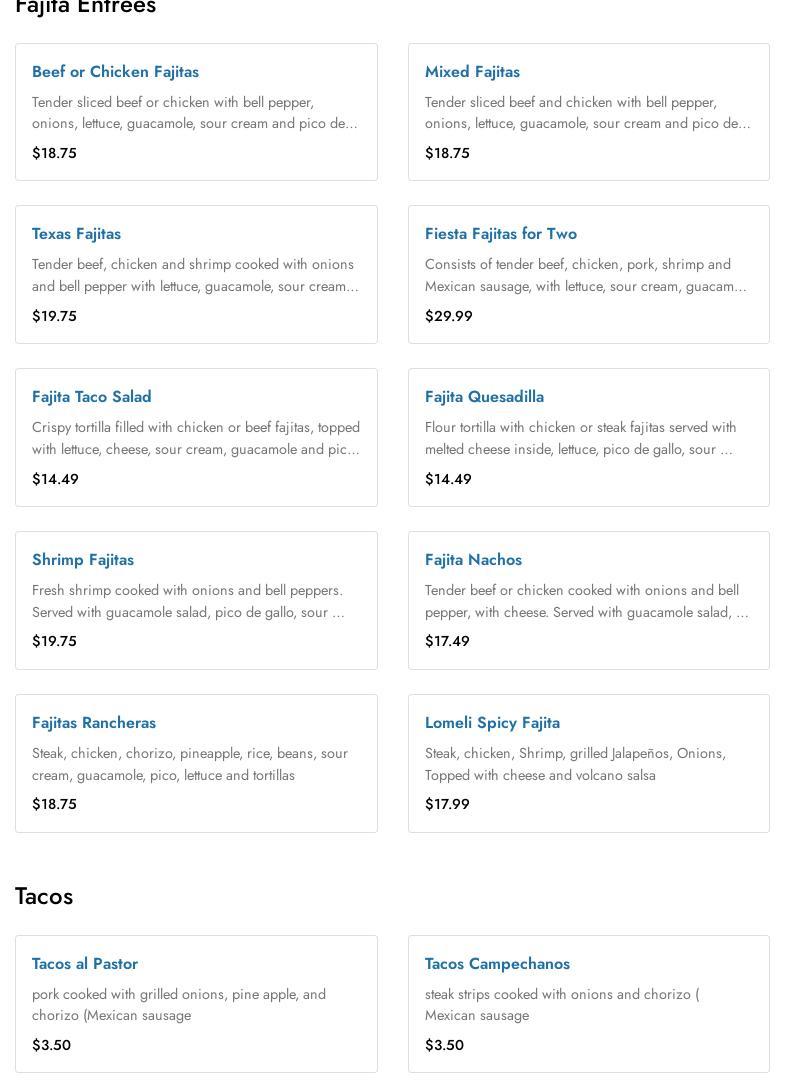Click the Tacos al Pastor $3.50 price

click(x=51, y=1045)
